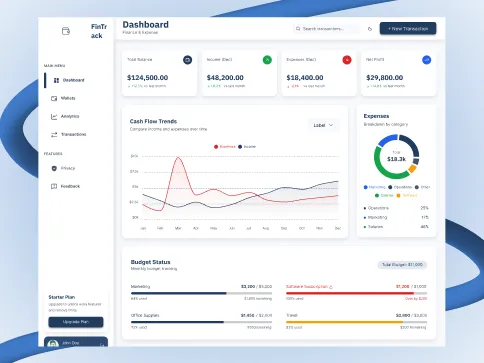Click the $124,500.00 total balance value

coord(147,78)
